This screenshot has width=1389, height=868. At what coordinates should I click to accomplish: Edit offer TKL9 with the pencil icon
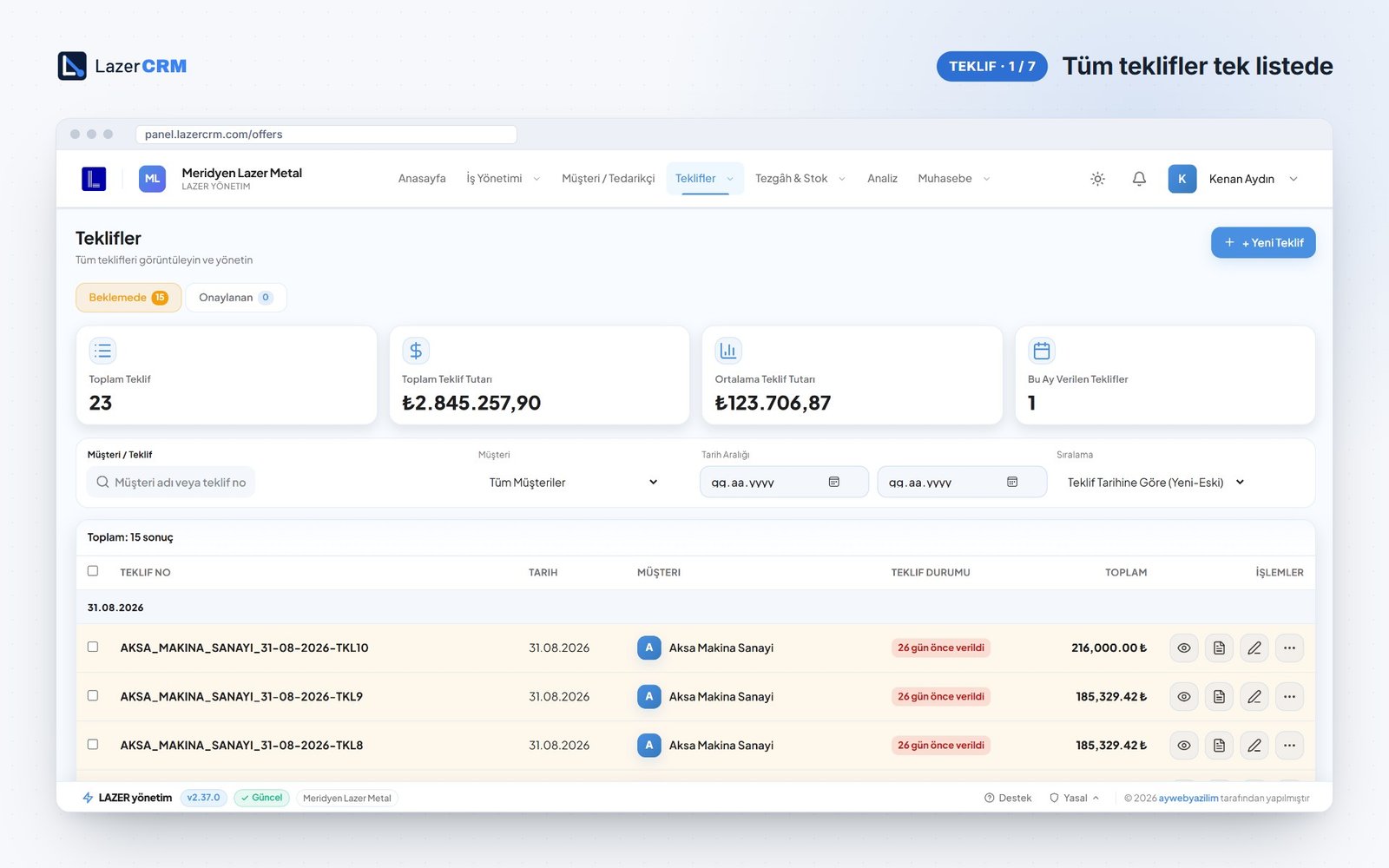click(1254, 697)
